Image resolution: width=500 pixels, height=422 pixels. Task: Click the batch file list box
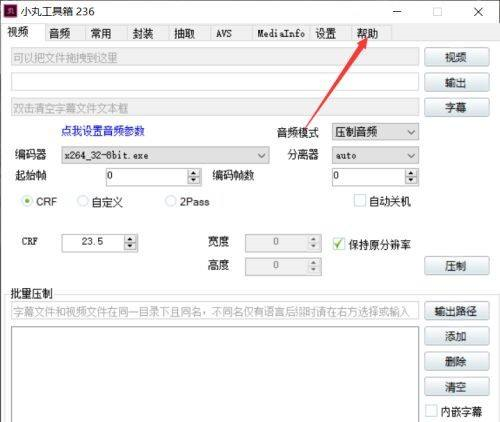pos(215,374)
